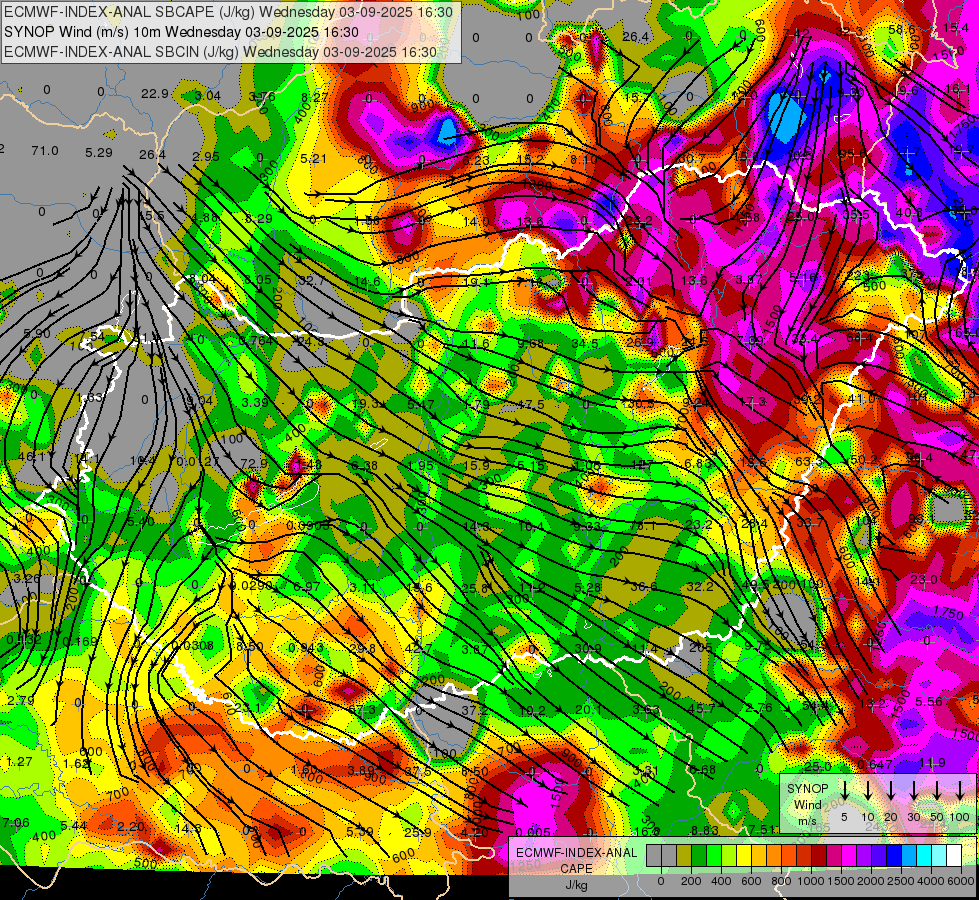Pick the dark green CAPE legend swatch
The image size is (979, 900).
tap(699, 855)
